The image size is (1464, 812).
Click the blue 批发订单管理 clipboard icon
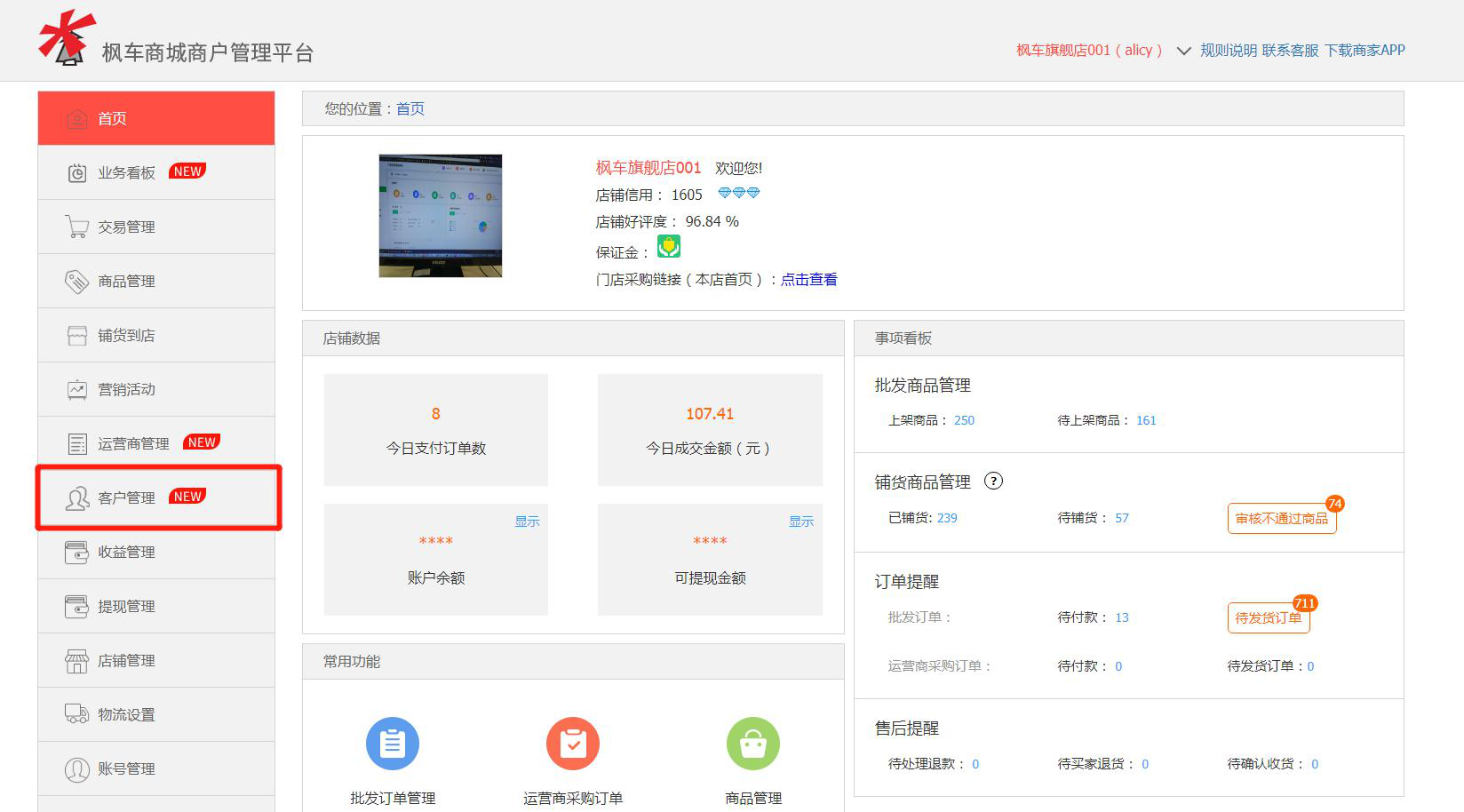392,744
